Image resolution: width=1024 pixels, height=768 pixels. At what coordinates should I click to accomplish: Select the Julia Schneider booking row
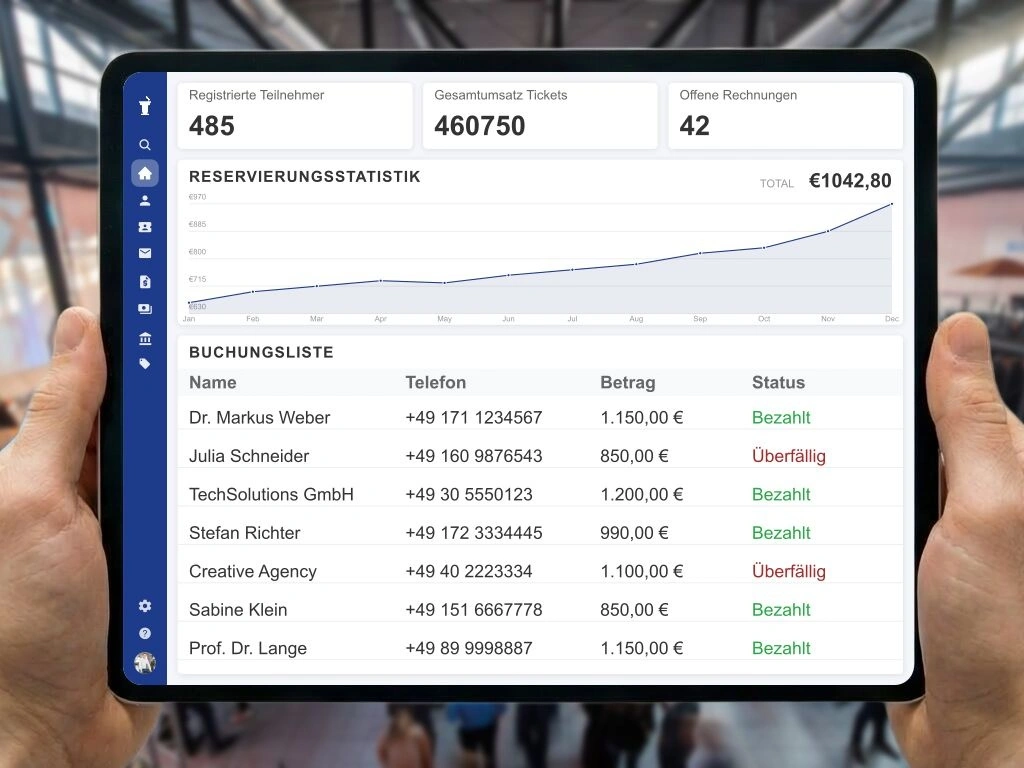pos(249,456)
